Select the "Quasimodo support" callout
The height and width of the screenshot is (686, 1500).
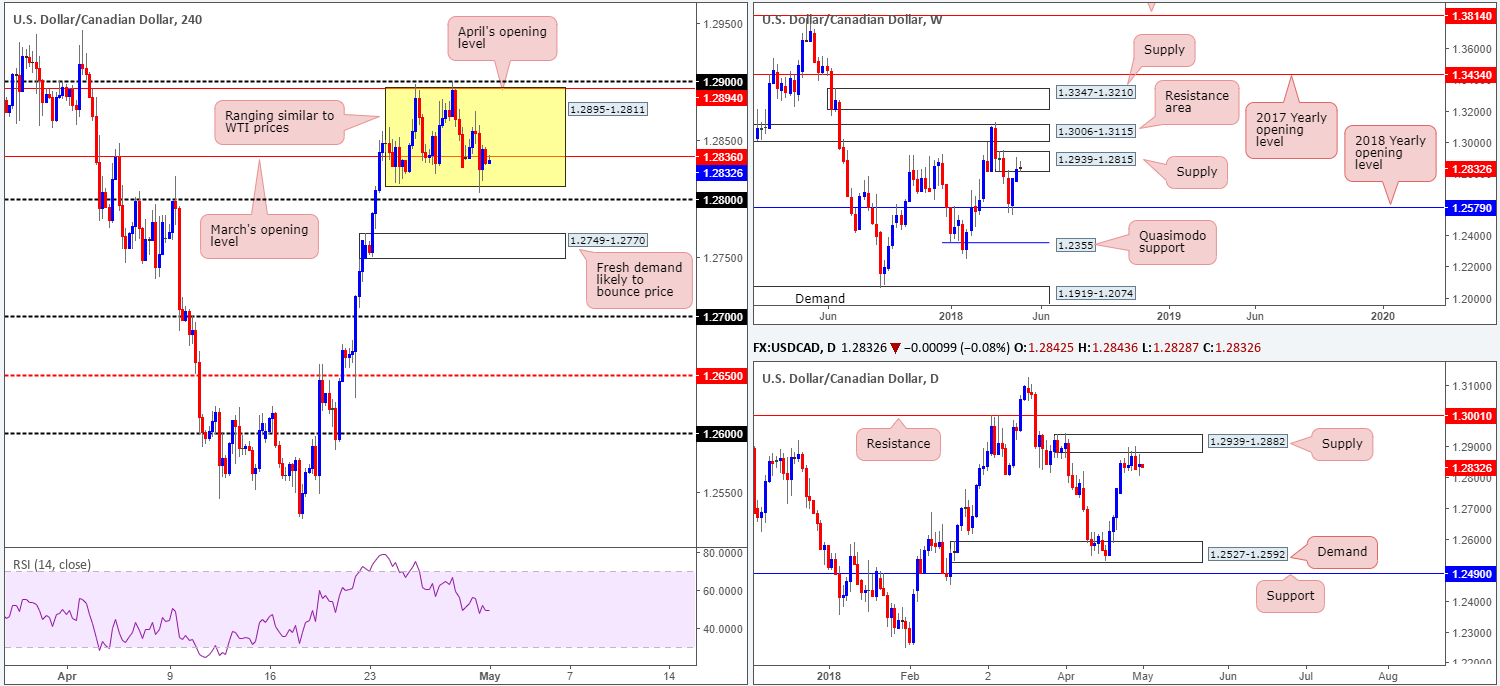point(1172,241)
